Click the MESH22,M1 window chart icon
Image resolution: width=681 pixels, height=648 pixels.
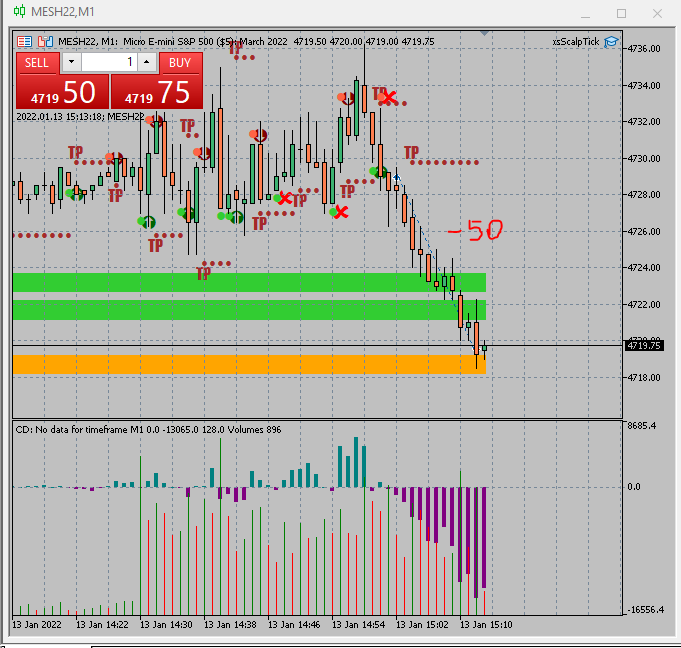[19, 11]
